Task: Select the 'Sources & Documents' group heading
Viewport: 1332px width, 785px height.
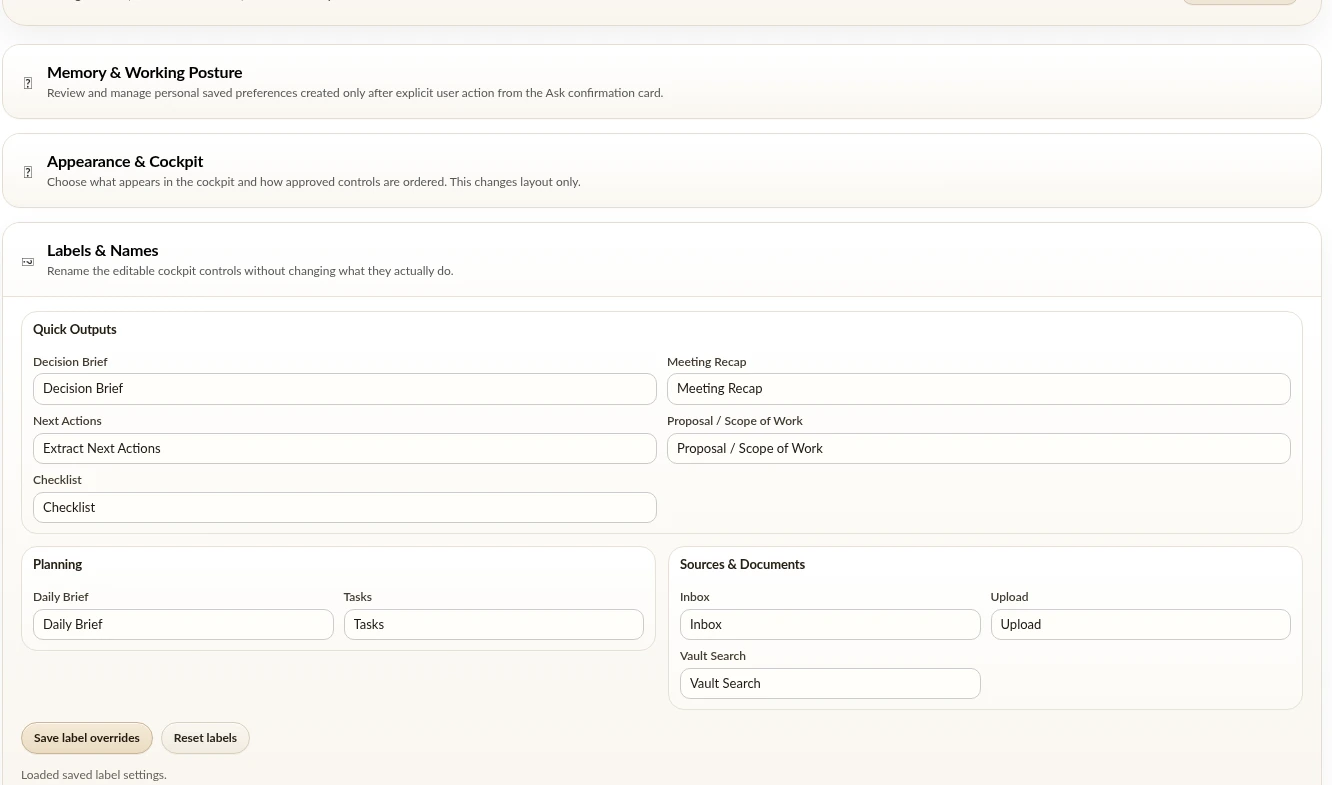Action: pos(742,565)
